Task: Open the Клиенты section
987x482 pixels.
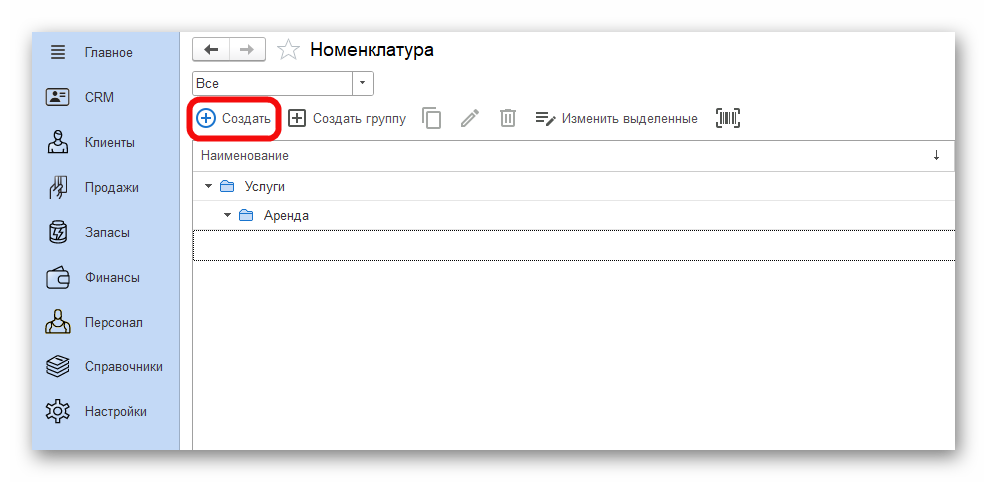Action: pos(110,143)
